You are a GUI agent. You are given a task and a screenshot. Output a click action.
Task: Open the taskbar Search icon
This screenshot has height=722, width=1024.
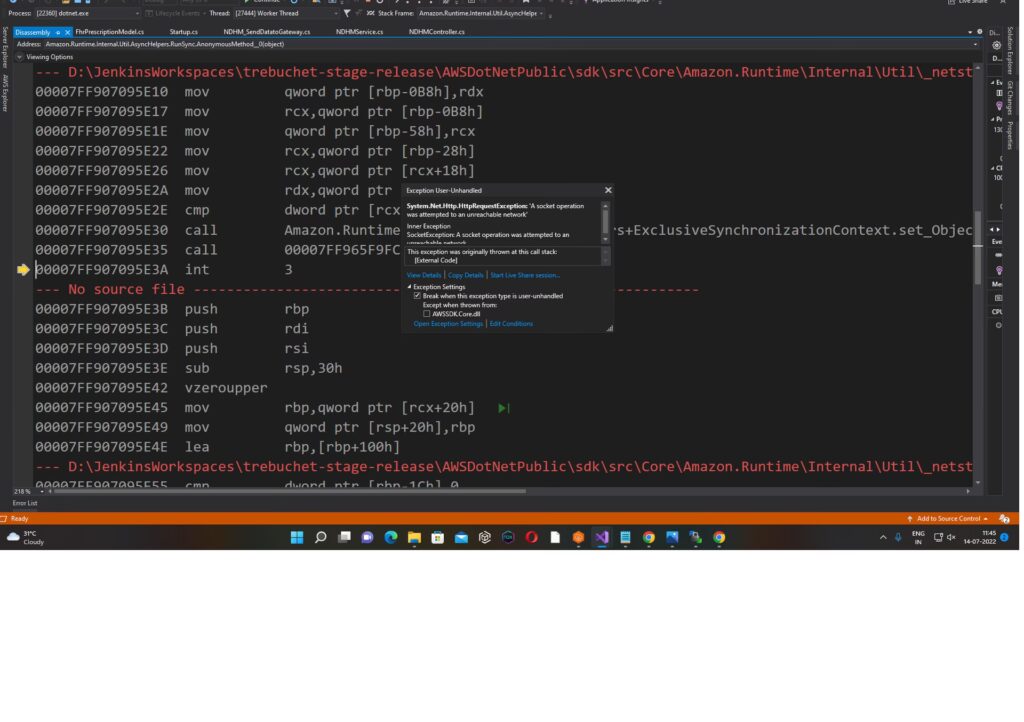(x=321, y=537)
